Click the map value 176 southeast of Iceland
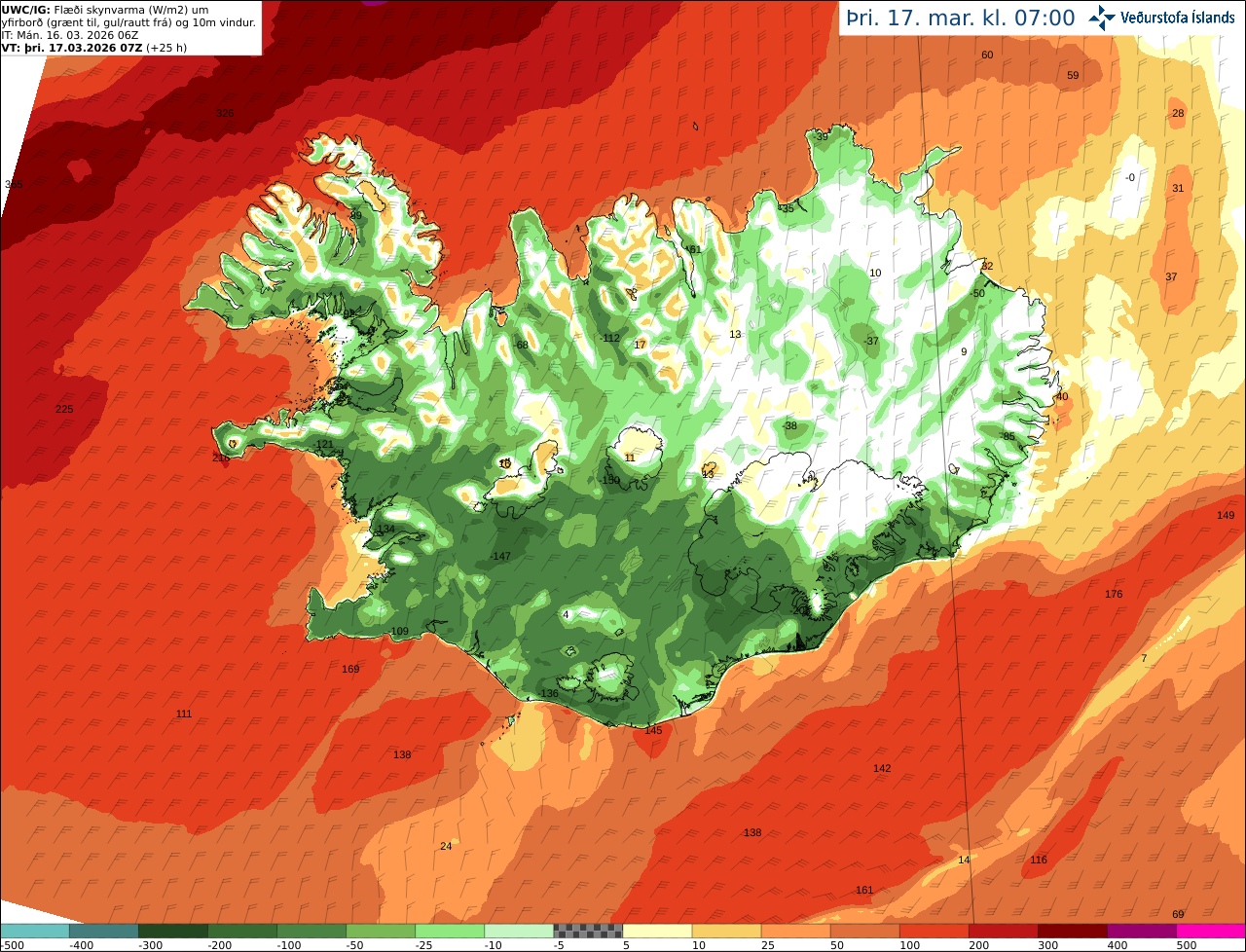This screenshot has height=952, width=1246. (x=1114, y=594)
